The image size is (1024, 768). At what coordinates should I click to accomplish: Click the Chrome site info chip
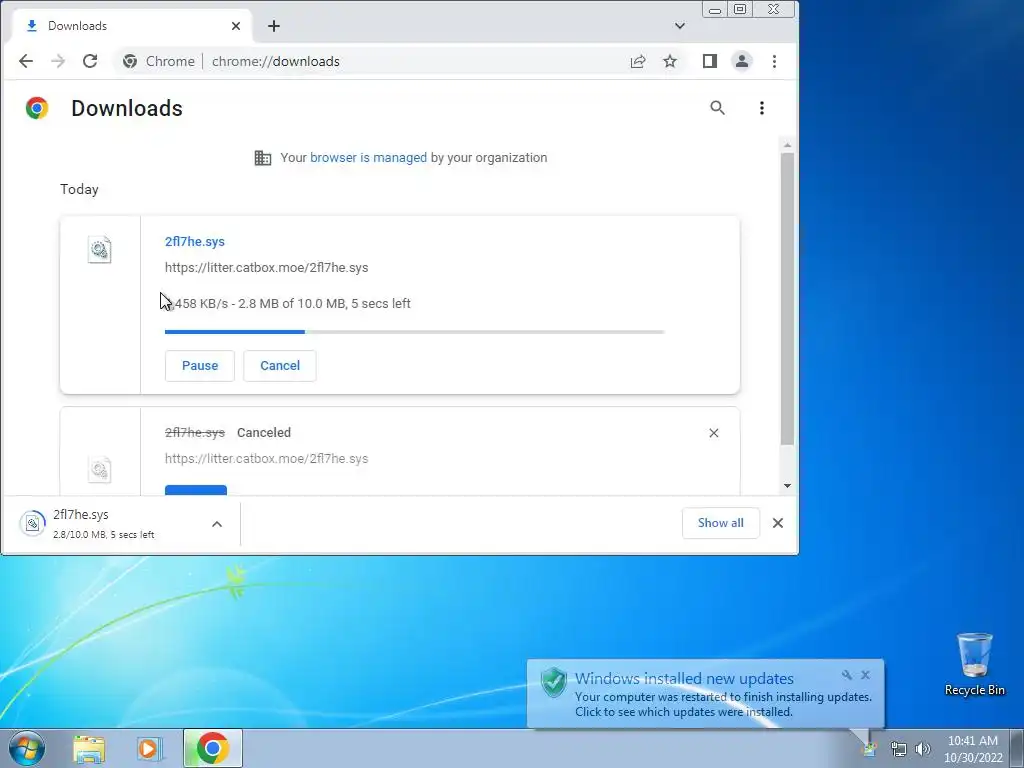point(159,61)
